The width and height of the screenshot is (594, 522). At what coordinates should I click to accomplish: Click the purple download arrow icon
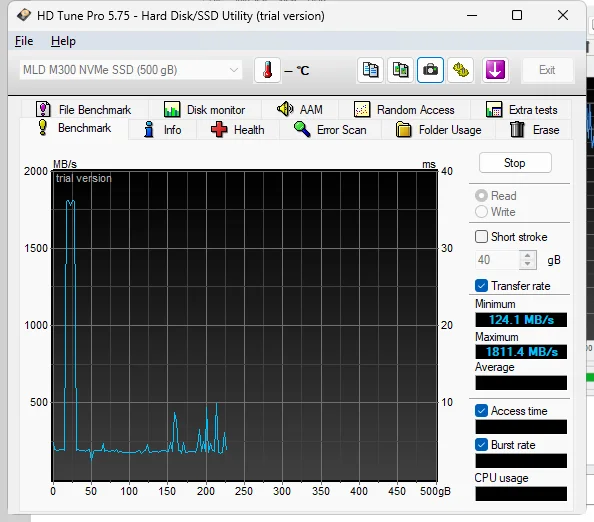click(495, 70)
